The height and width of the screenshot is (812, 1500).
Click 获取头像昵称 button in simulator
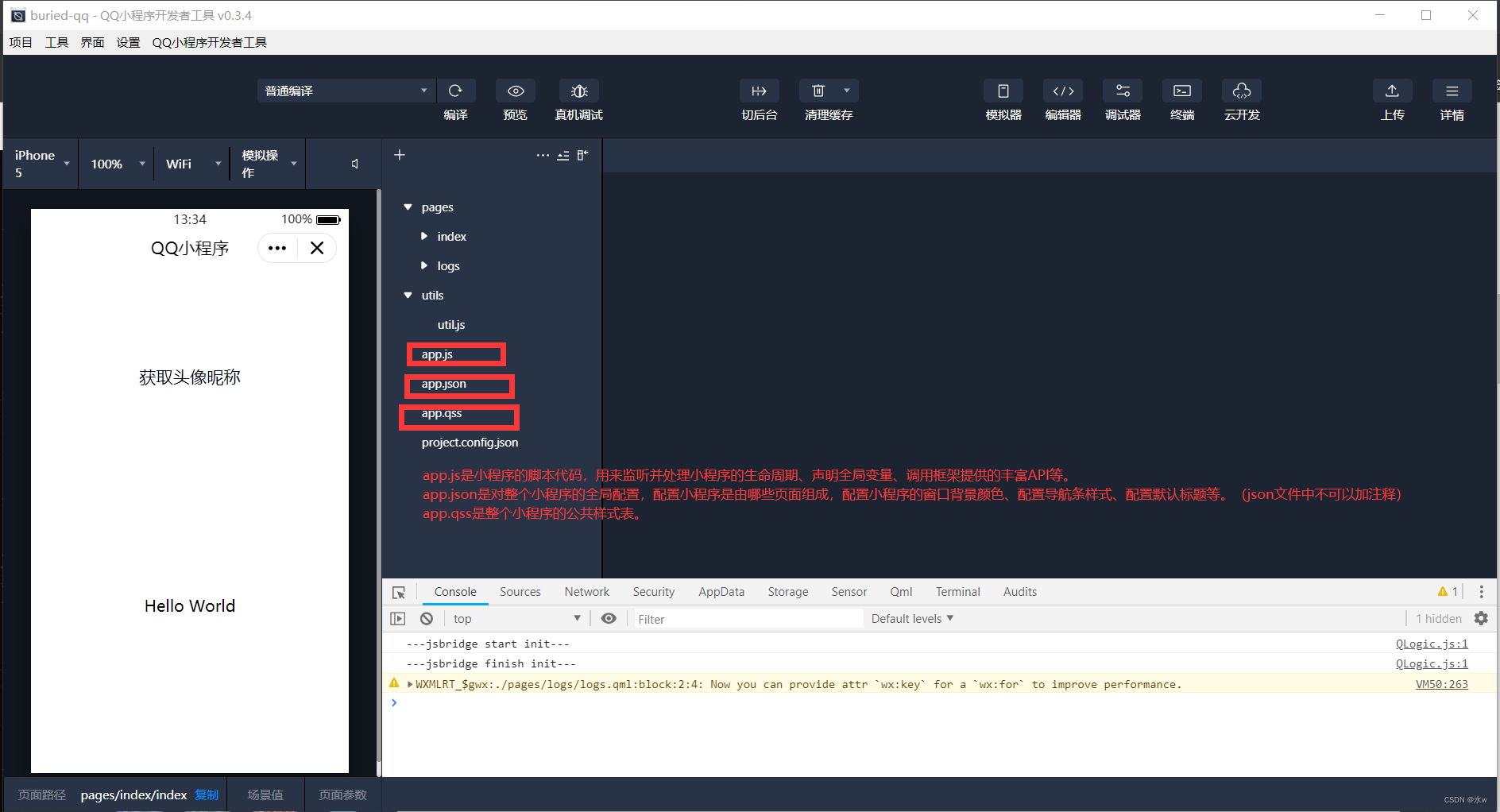[x=190, y=377]
